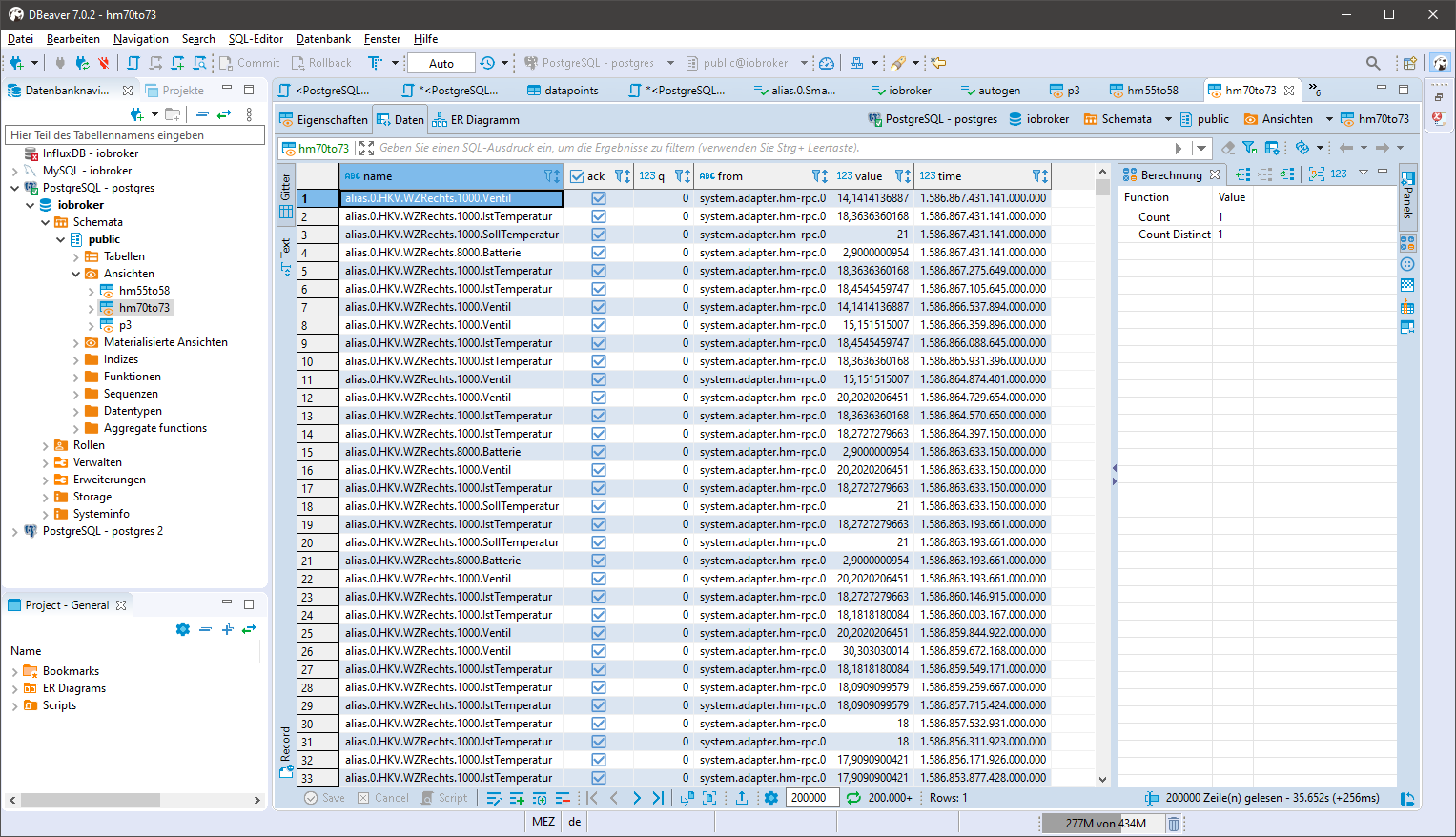
Task: Click the Panels toggle icon on the right strip
Action: pyautogui.click(x=1407, y=195)
